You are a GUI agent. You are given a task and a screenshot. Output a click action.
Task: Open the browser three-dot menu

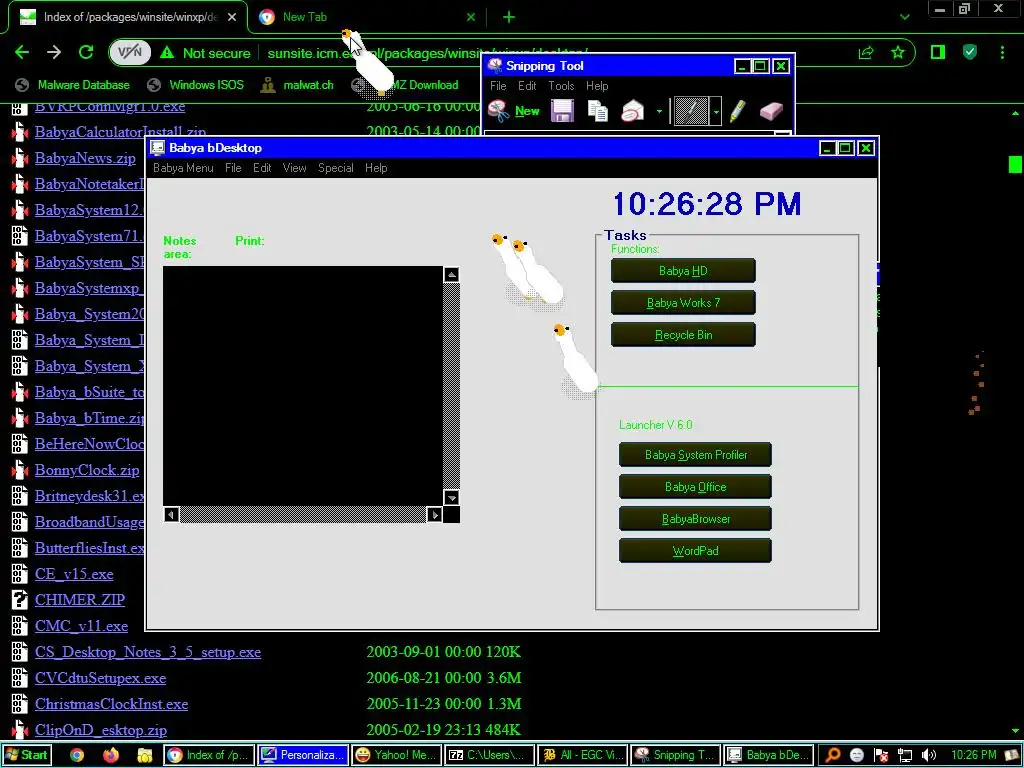click(1002, 52)
